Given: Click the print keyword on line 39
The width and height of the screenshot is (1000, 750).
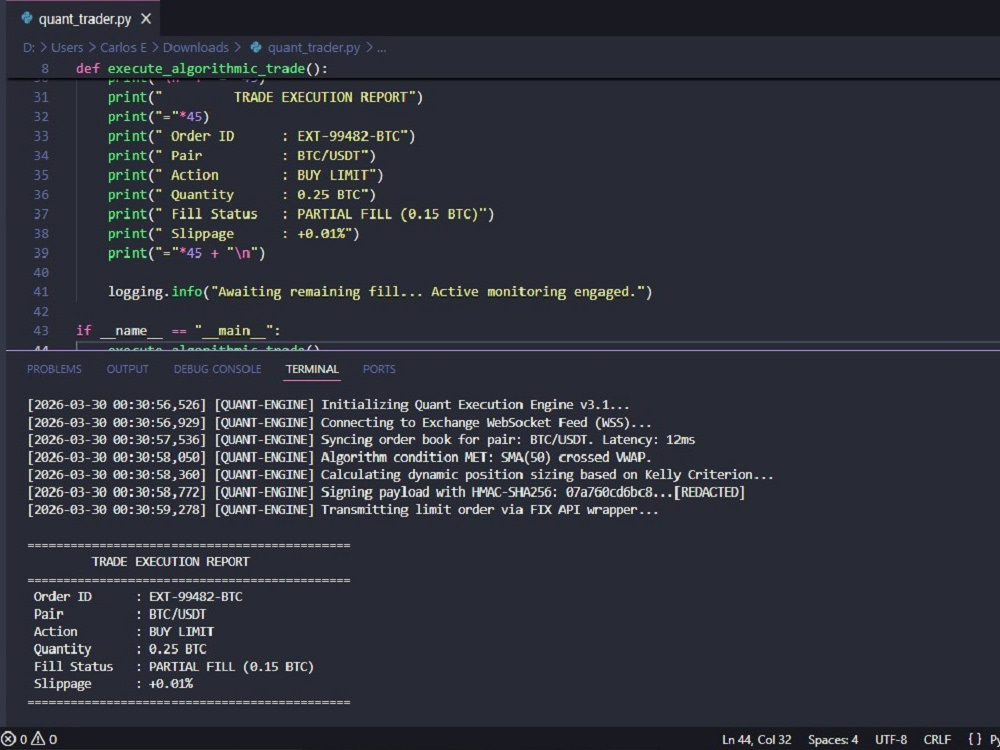Looking at the screenshot, I should click(x=127, y=253).
